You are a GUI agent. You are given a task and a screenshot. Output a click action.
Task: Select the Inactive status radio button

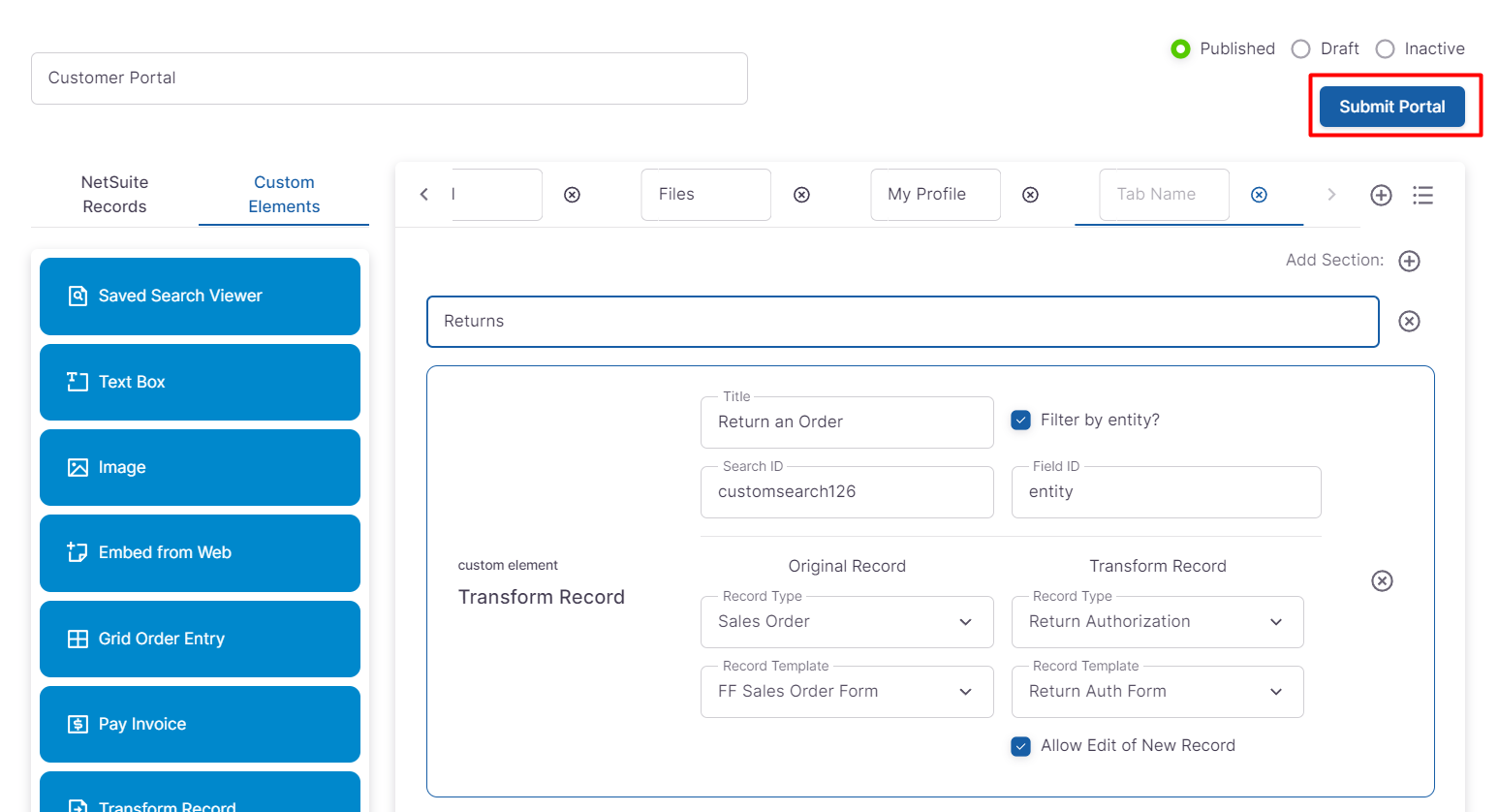(1385, 49)
